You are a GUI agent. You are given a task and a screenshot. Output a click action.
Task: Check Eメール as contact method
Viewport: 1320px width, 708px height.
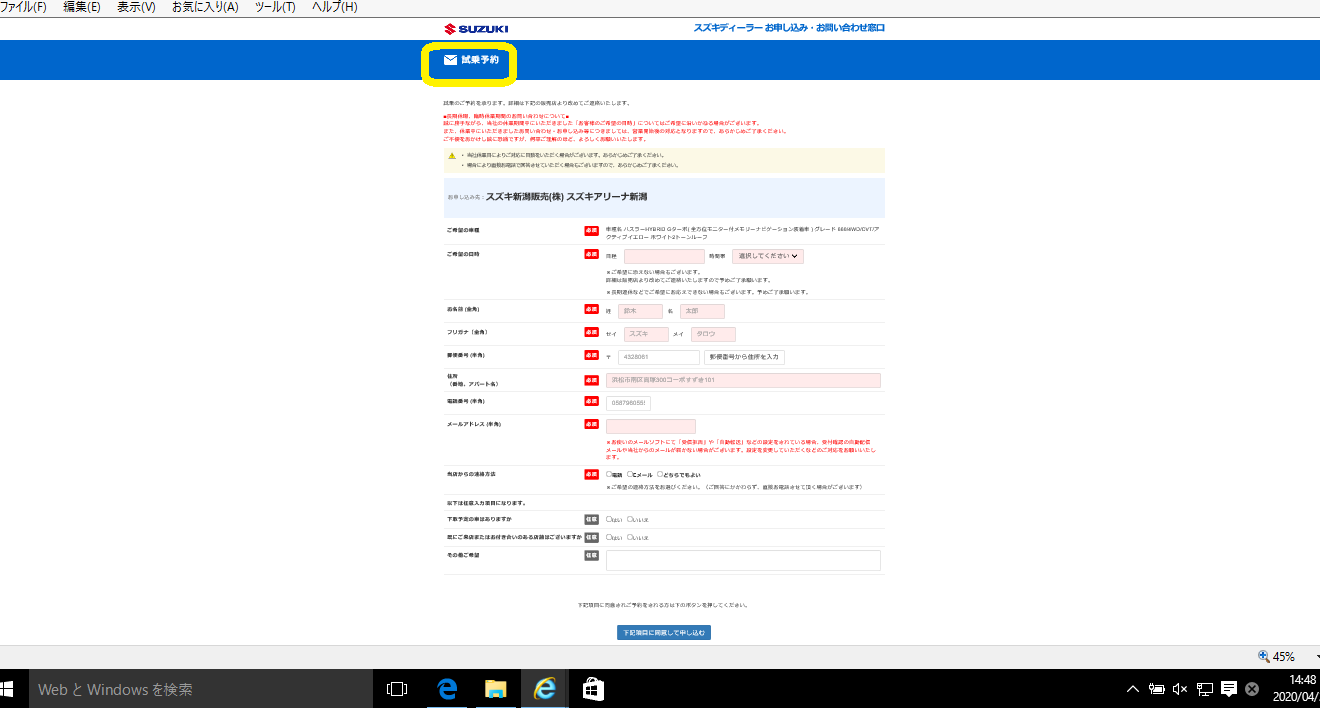630,474
